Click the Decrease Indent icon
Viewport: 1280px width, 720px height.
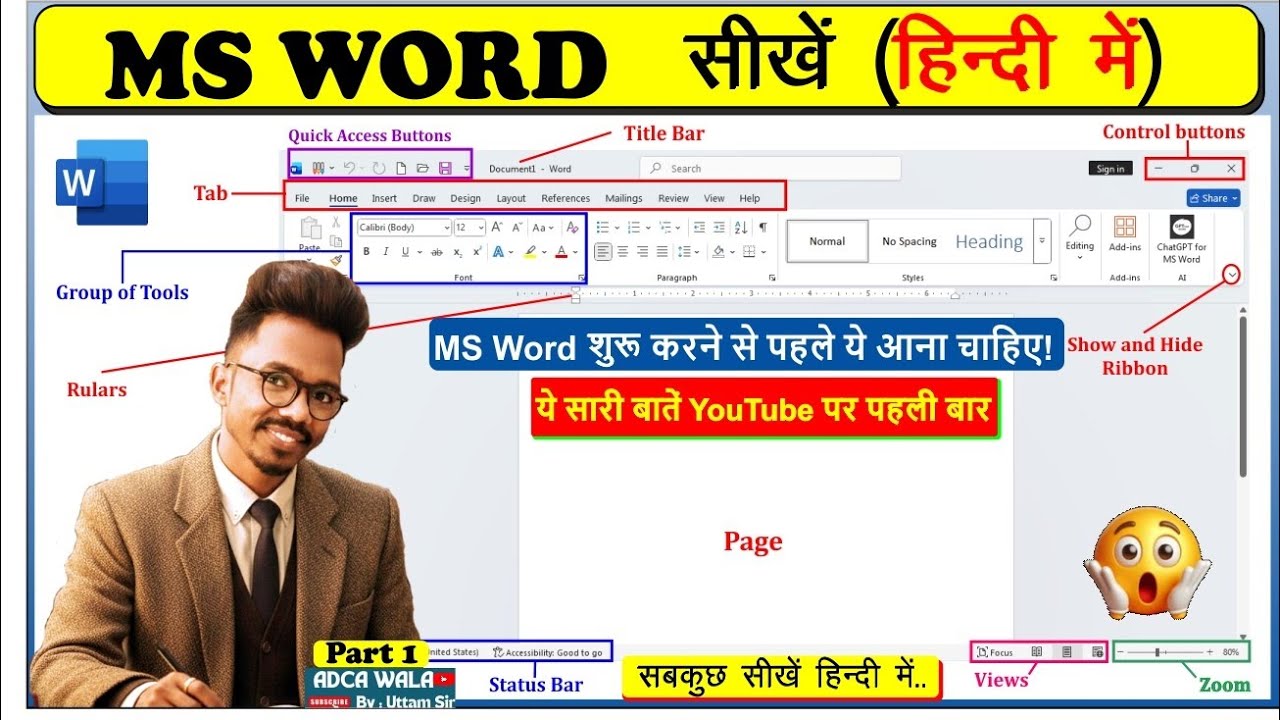699,227
